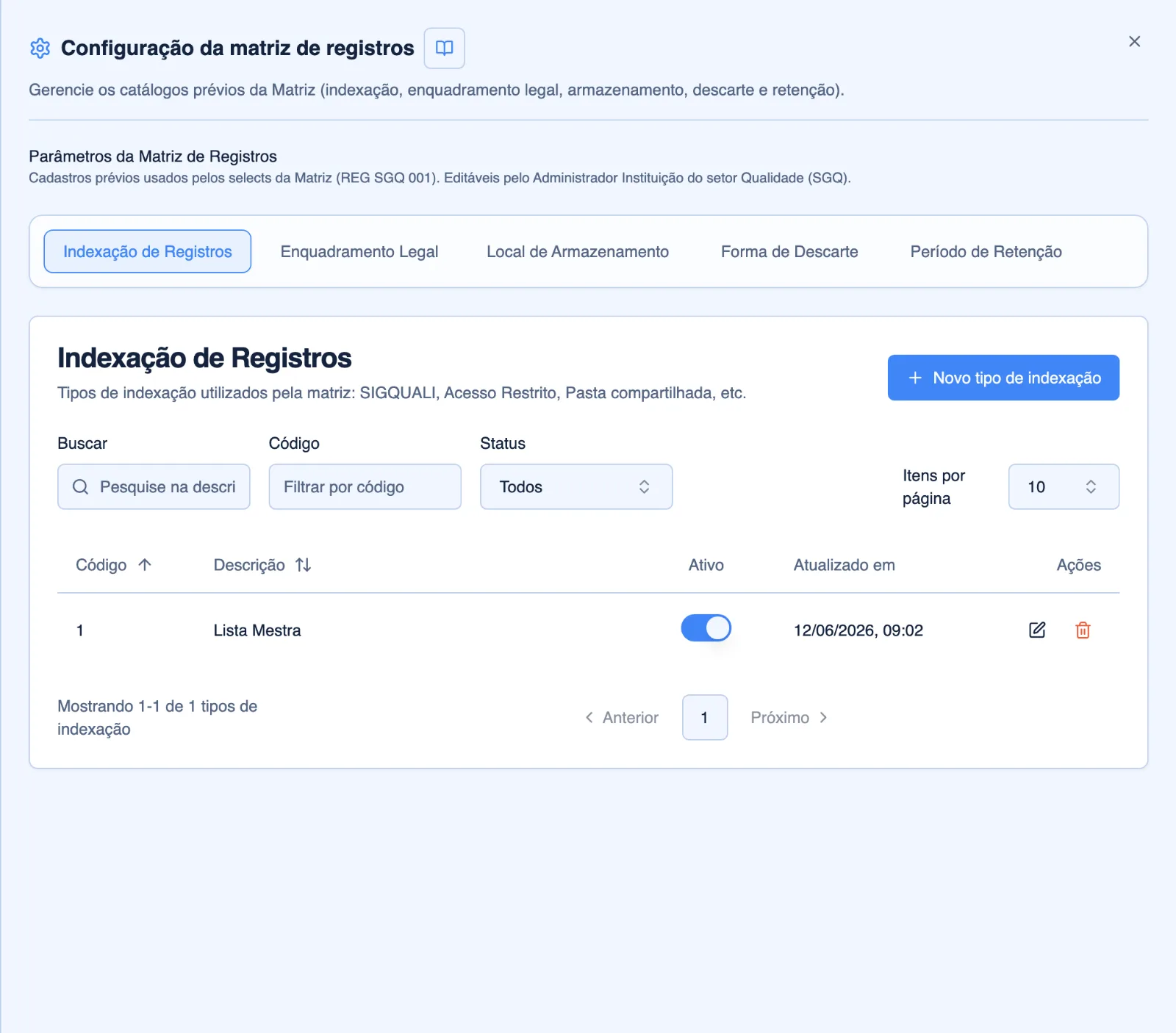1176x1033 pixels.
Task: Go to Próximo page
Action: (x=789, y=717)
